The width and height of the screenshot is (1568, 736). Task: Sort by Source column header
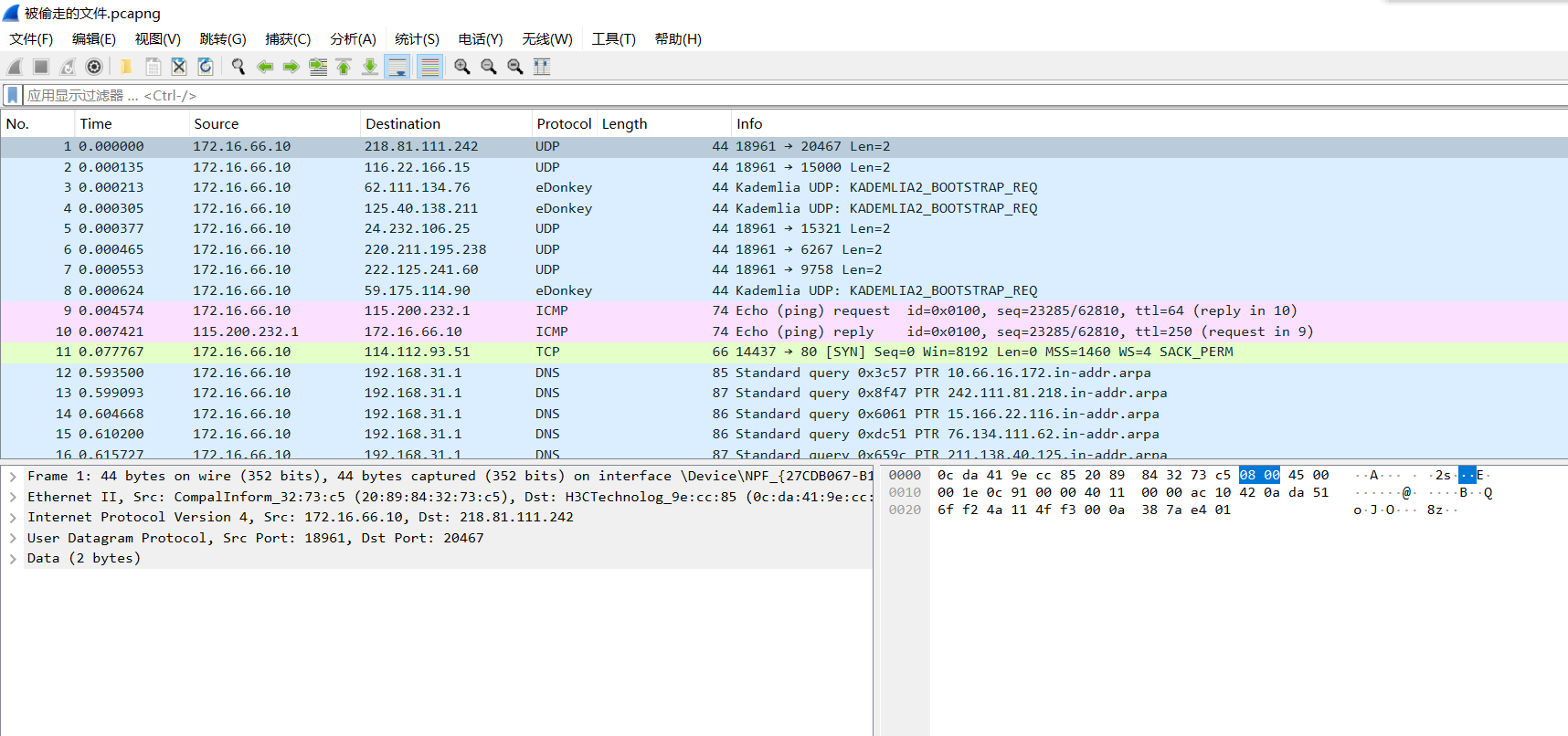(x=274, y=124)
